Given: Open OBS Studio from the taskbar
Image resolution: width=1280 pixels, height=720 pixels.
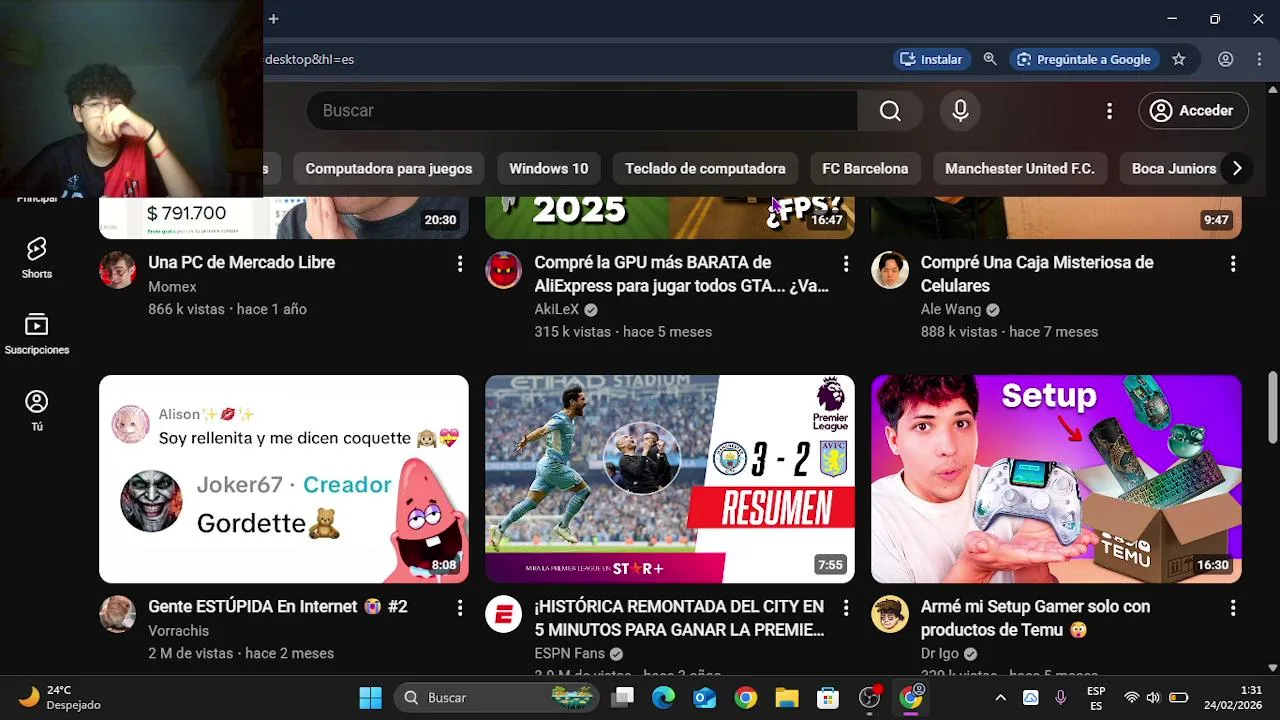Looking at the screenshot, I should 869,698.
